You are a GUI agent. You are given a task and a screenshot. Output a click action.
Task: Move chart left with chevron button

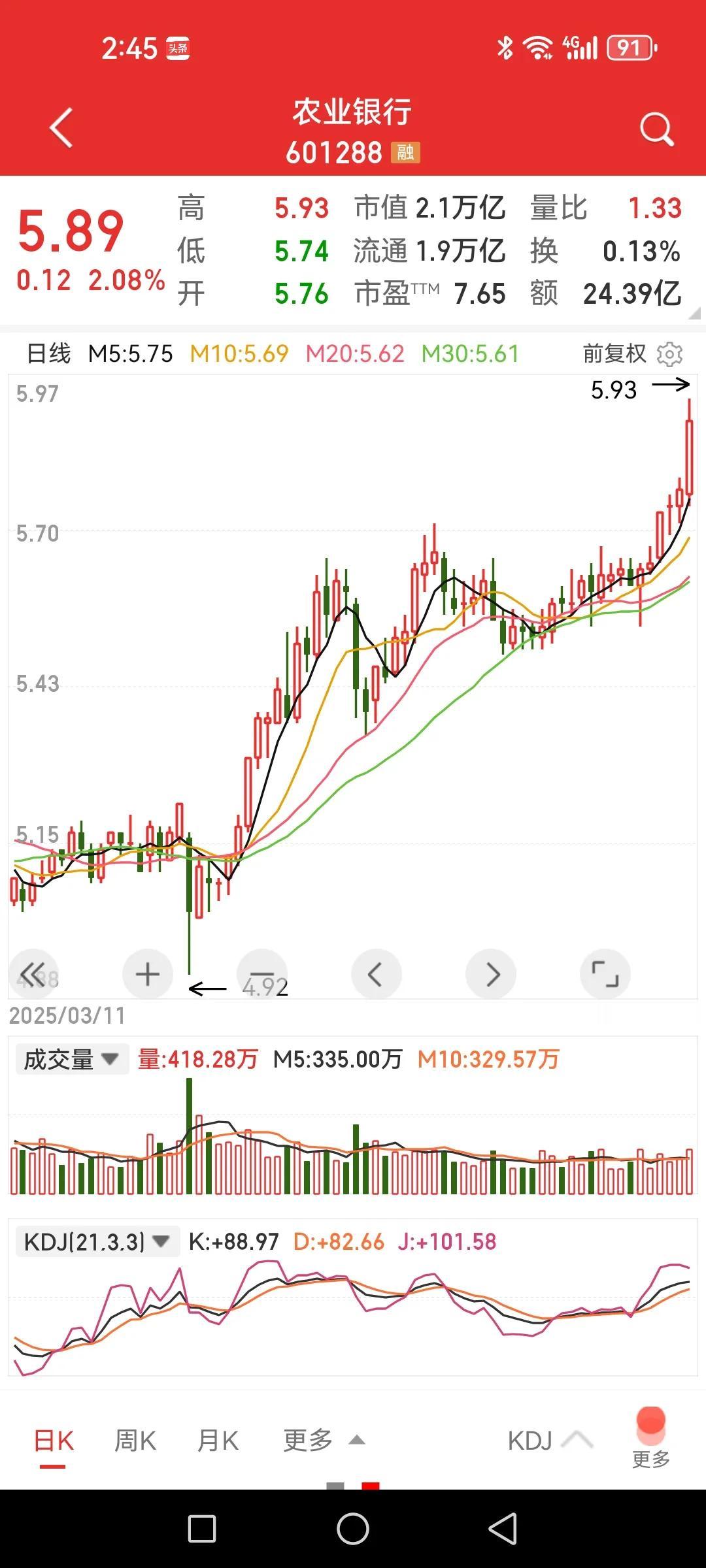click(x=377, y=974)
